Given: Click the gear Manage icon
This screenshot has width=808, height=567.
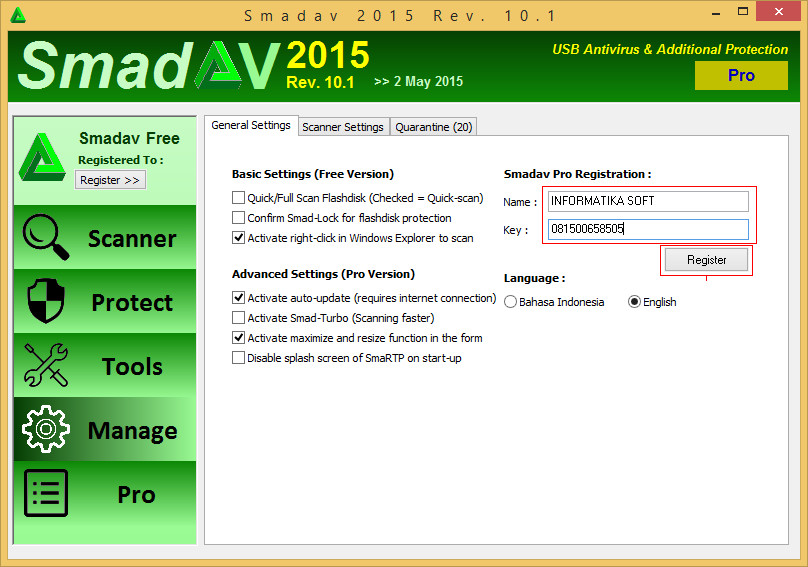Looking at the screenshot, I should click(x=46, y=429).
